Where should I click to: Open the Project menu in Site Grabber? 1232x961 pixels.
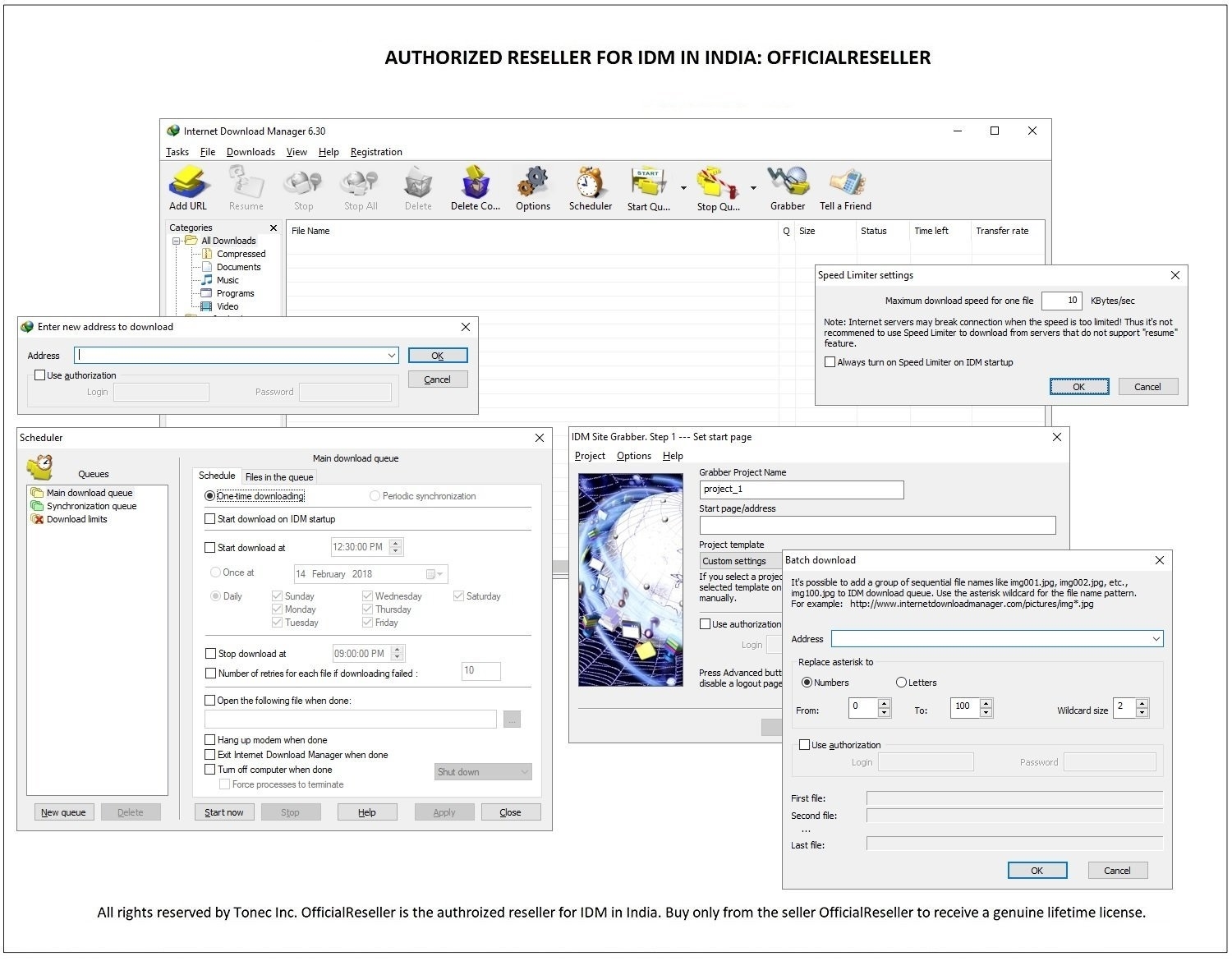pos(590,456)
